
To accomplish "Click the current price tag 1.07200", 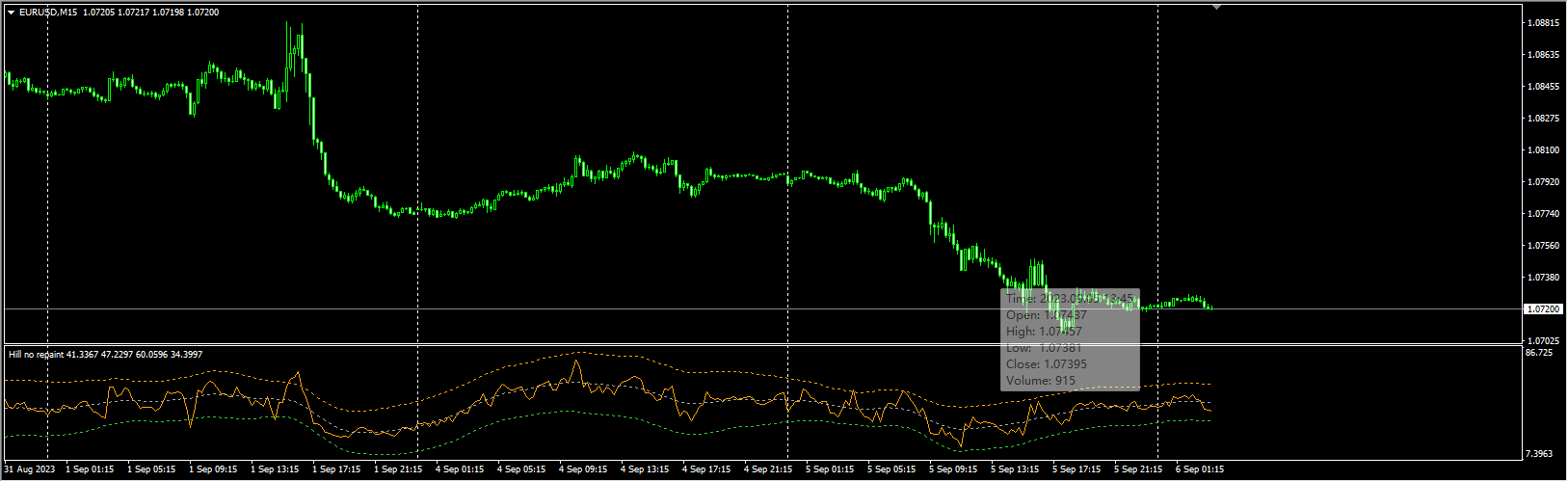I will coord(1544,309).
